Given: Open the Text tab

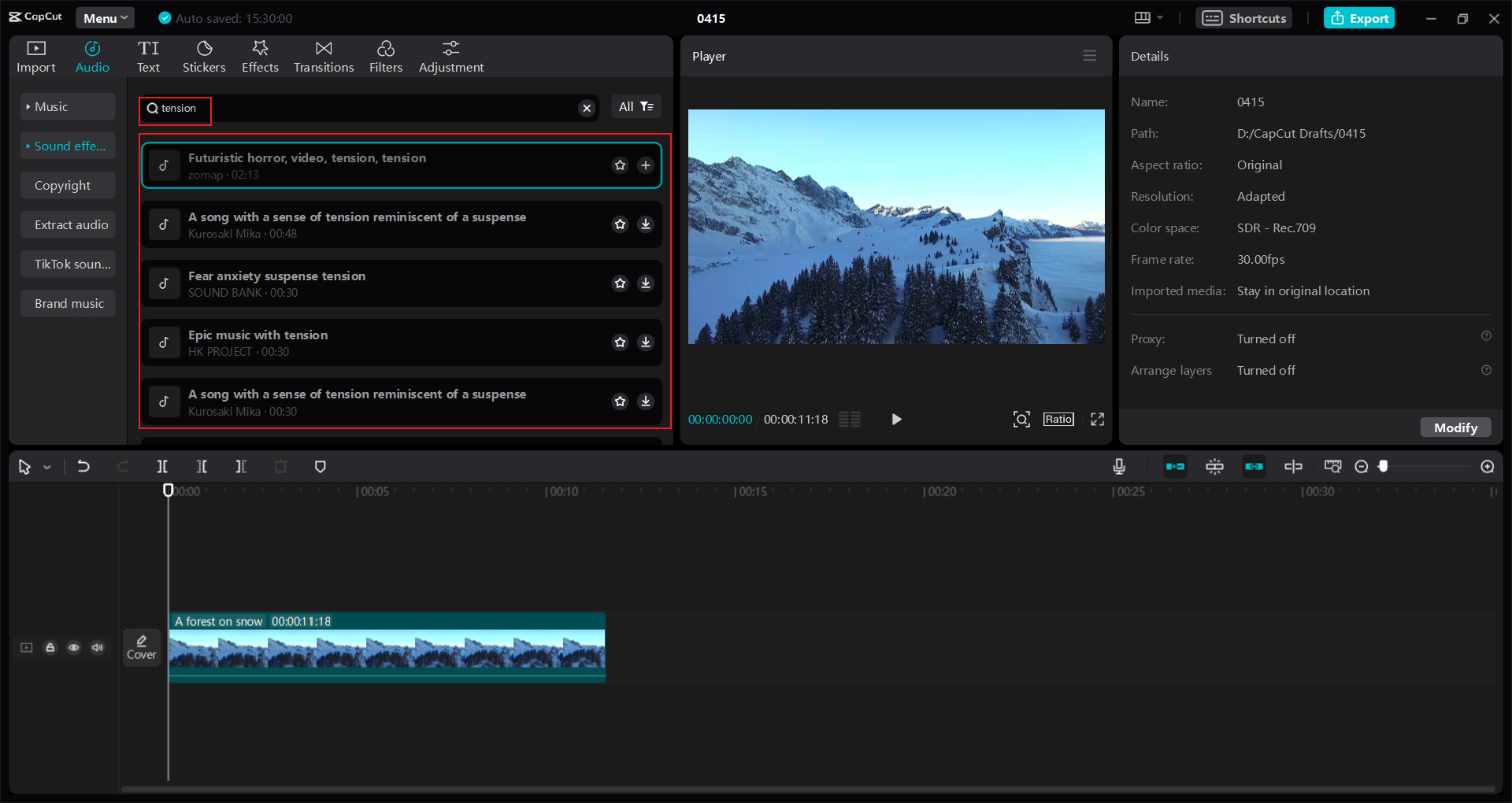Looking at the screenshot, I should [x=148, y=57].
